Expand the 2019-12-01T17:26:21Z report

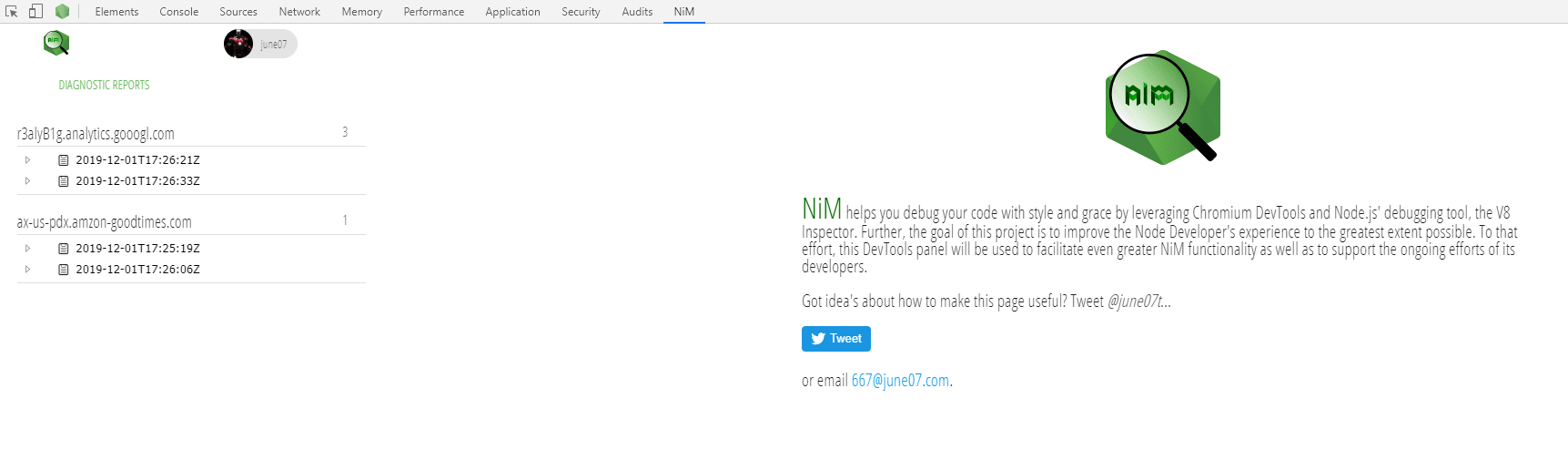(x=27, y=159)
